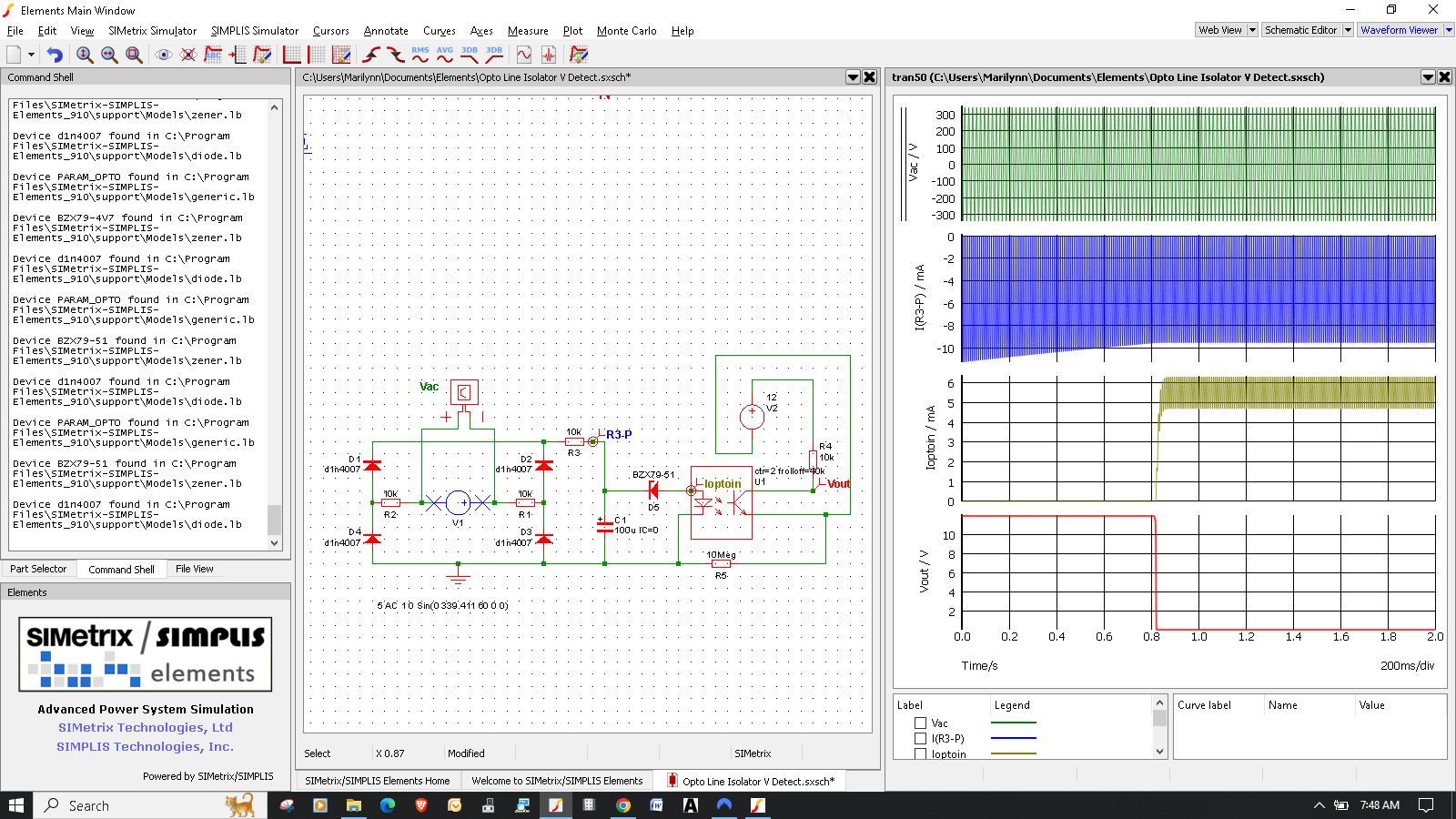
Task: Click the RMS measurement icon
Action: point(420,55)
